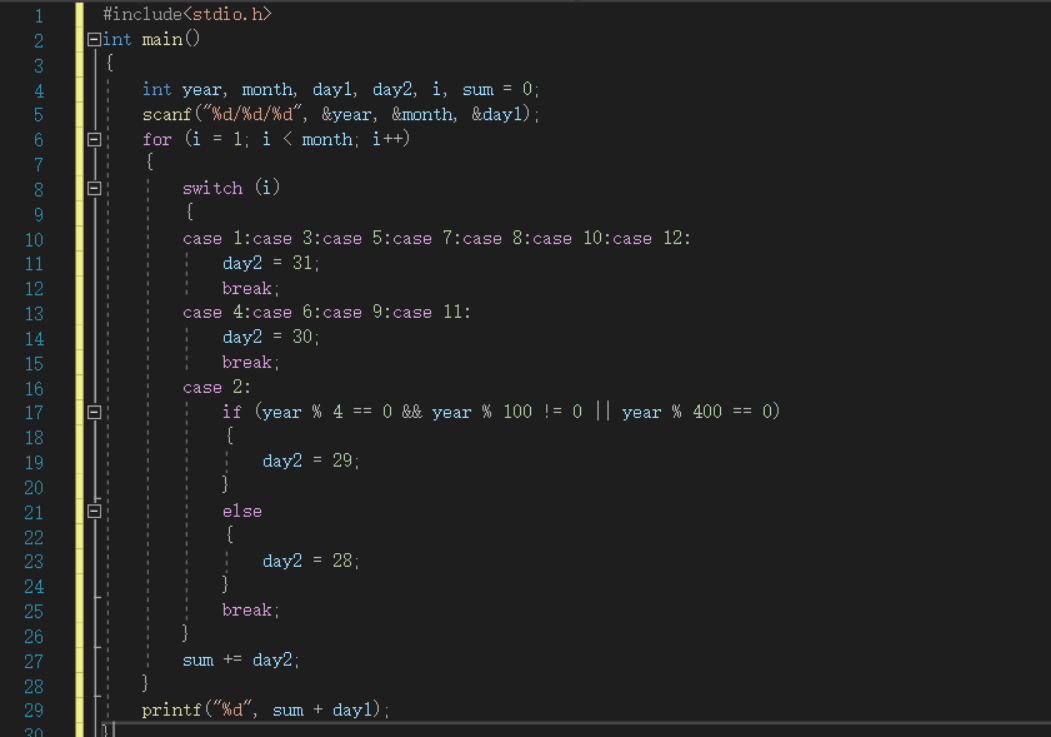The width and height of the screenshot is (1051, 737).
Task: Click the case 4:case 6 label line
Action: (326, 312)
